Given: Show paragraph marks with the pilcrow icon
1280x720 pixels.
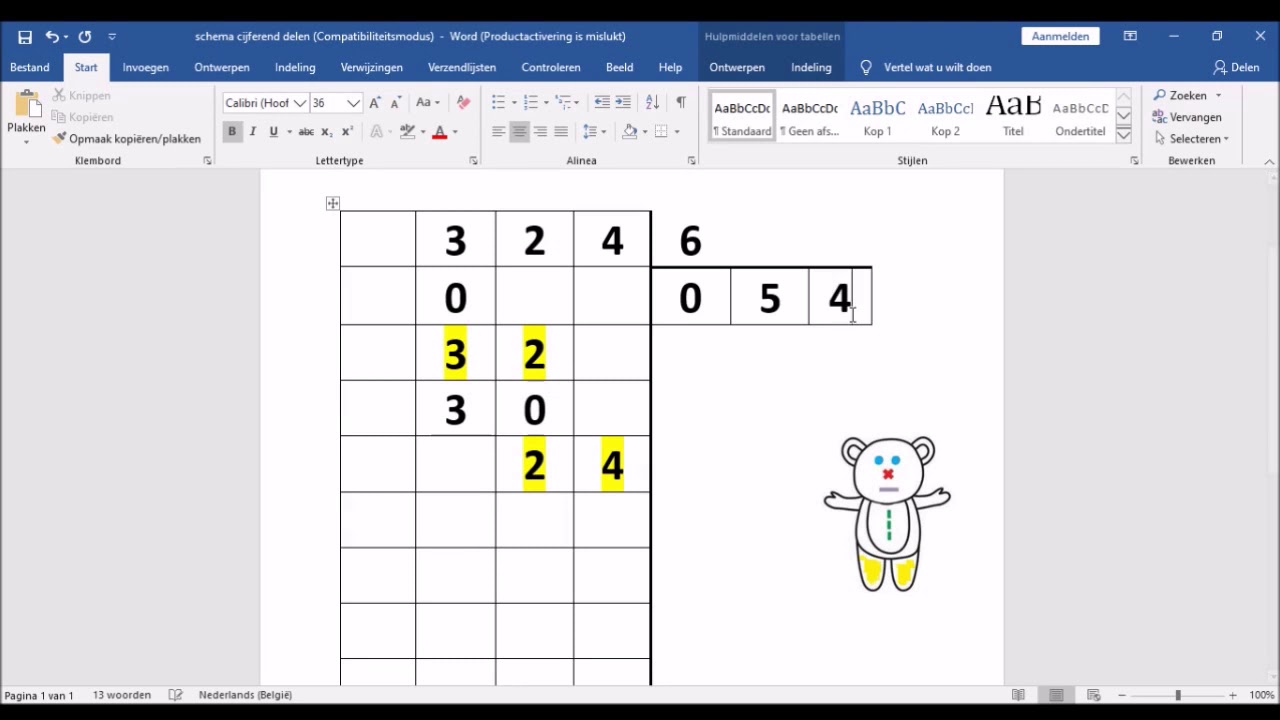Looking at the screenshot, I should [x=681, y=103].
